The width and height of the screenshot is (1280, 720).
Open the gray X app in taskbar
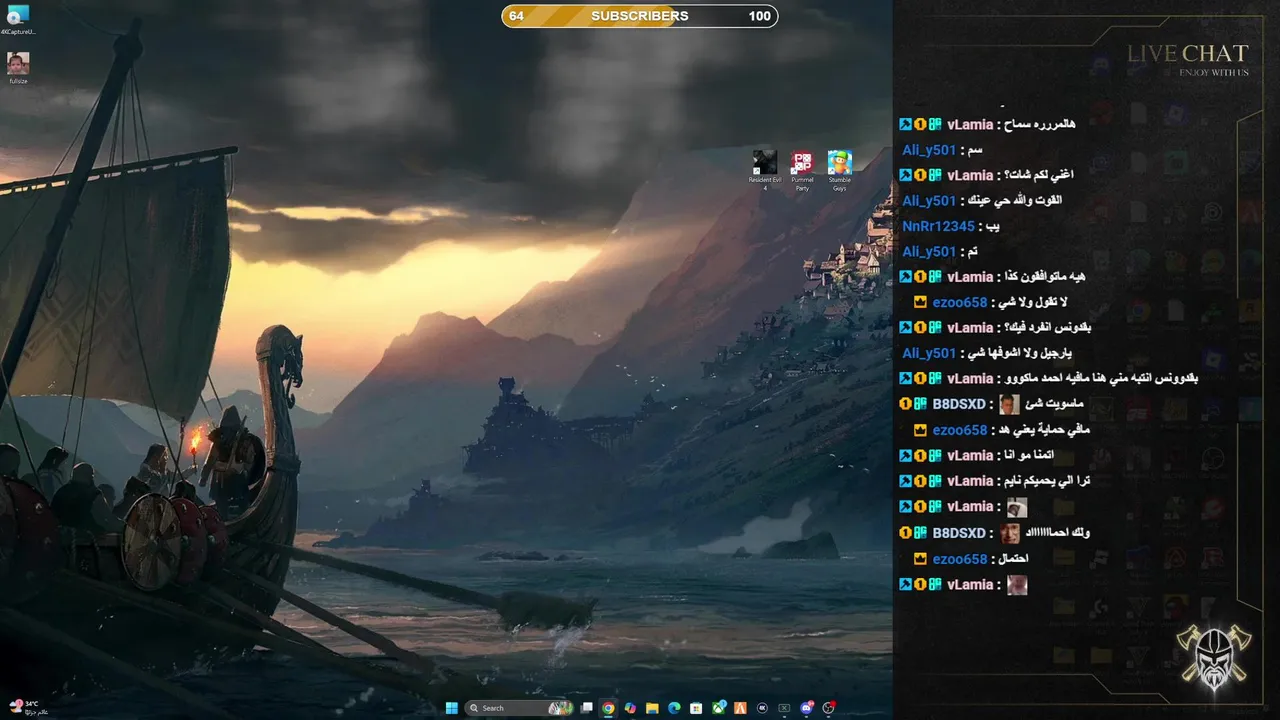[784, 708]
